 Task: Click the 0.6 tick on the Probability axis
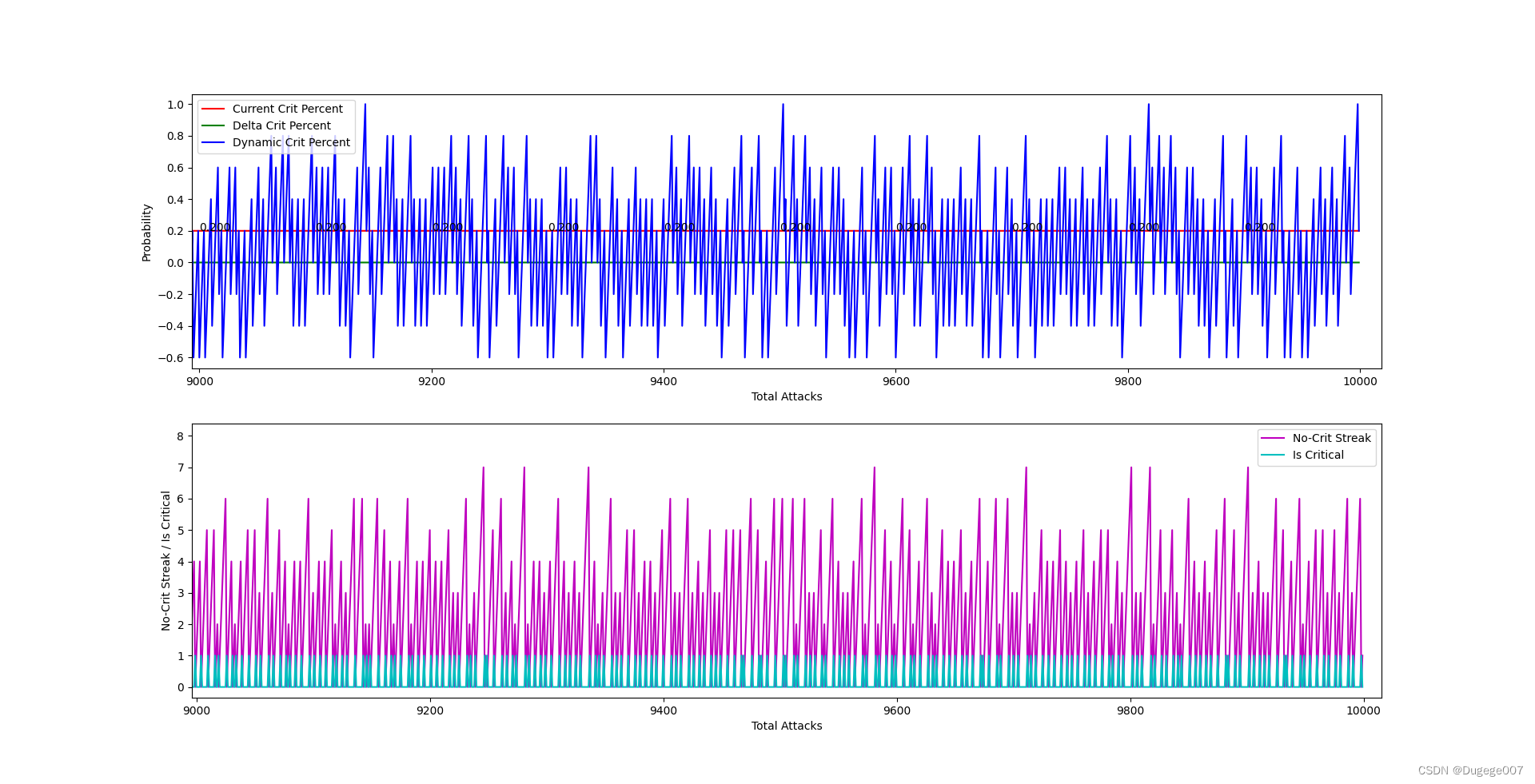click(175, 168)
